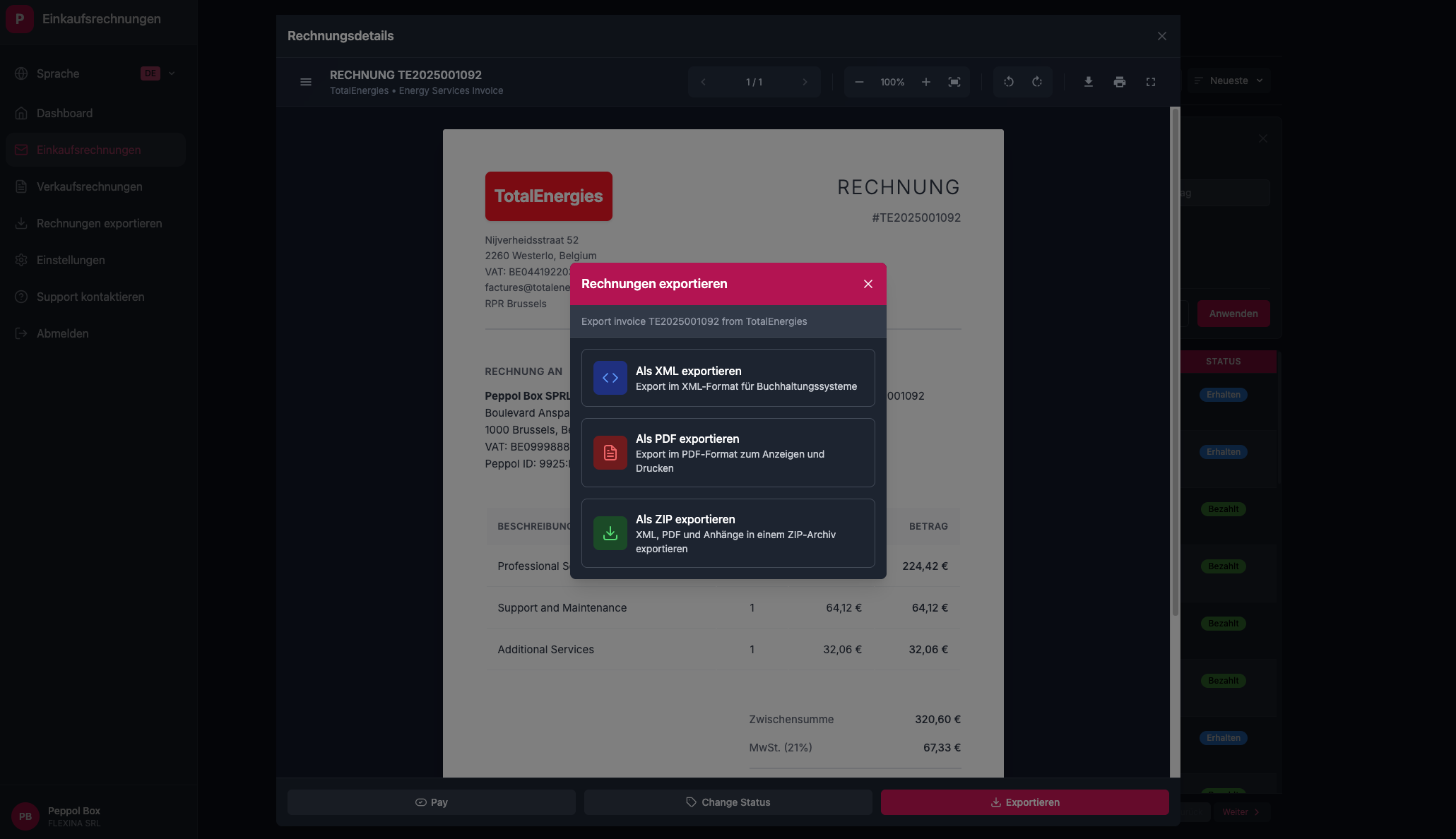The image size is (1456, 839).
Task: Click the Pay button
Action: 431,802
